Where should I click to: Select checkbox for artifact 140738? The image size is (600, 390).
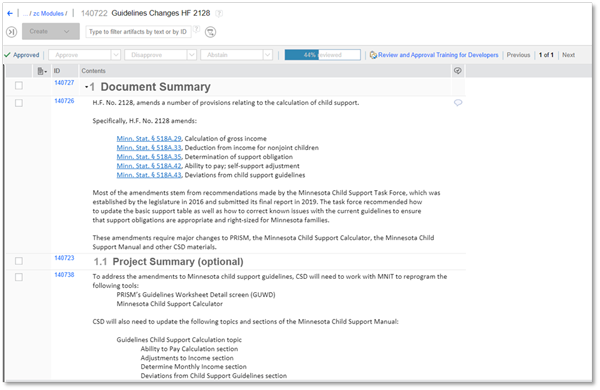point(19,277)
